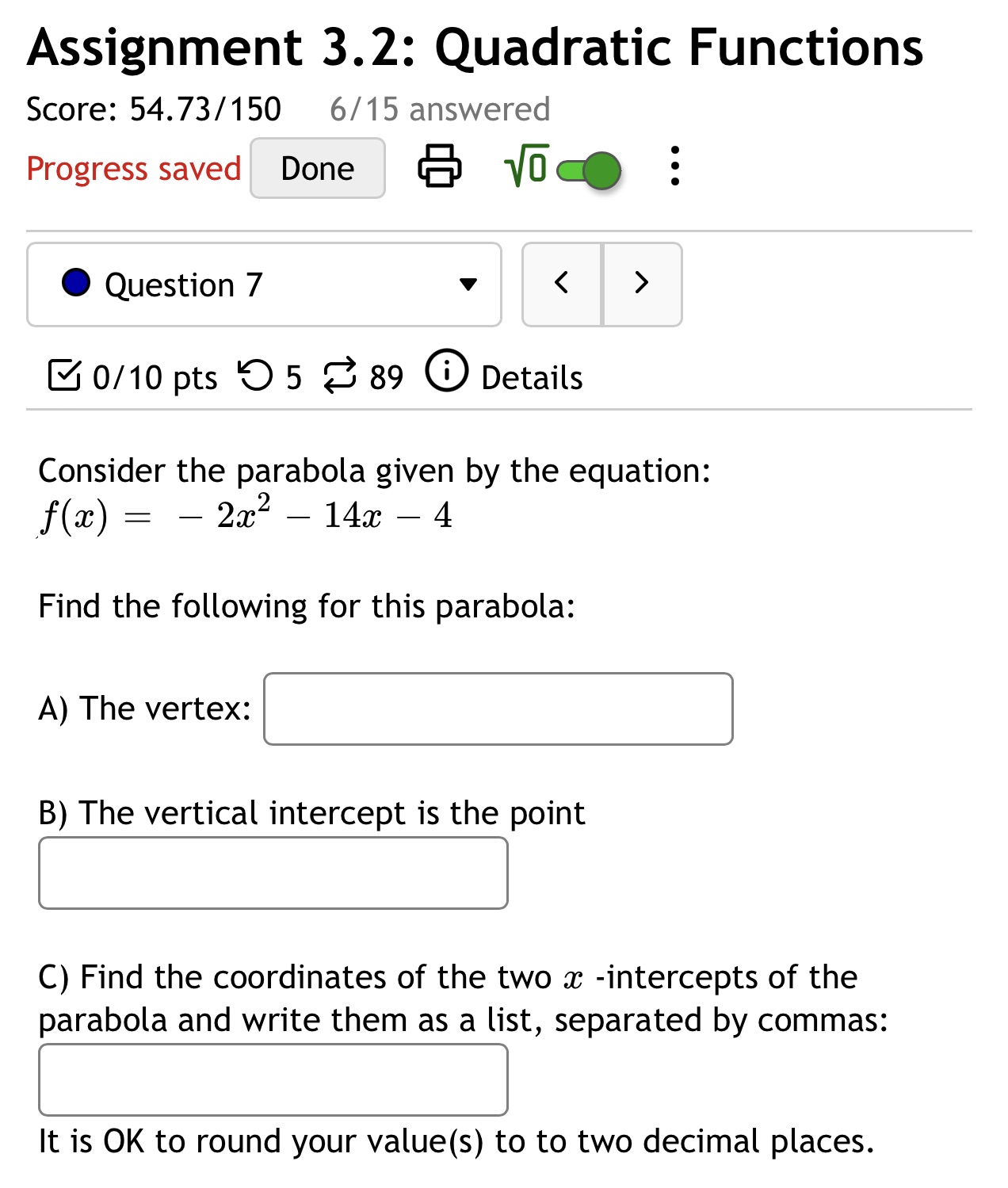
Task: Click the Progress saved link
Action: tap(133, 169)
